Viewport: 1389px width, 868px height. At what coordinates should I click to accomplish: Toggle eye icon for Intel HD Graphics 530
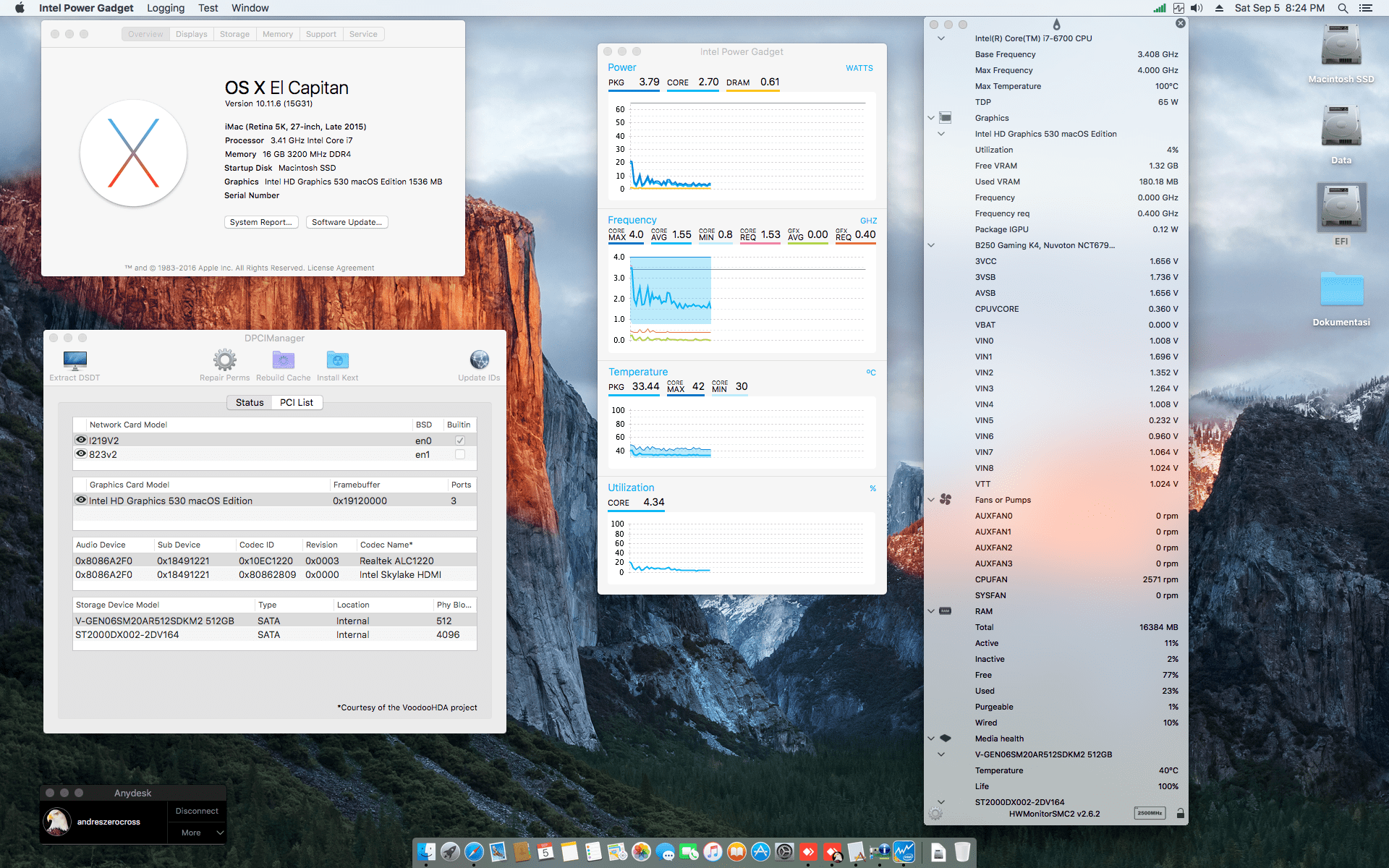click(81, 500)
